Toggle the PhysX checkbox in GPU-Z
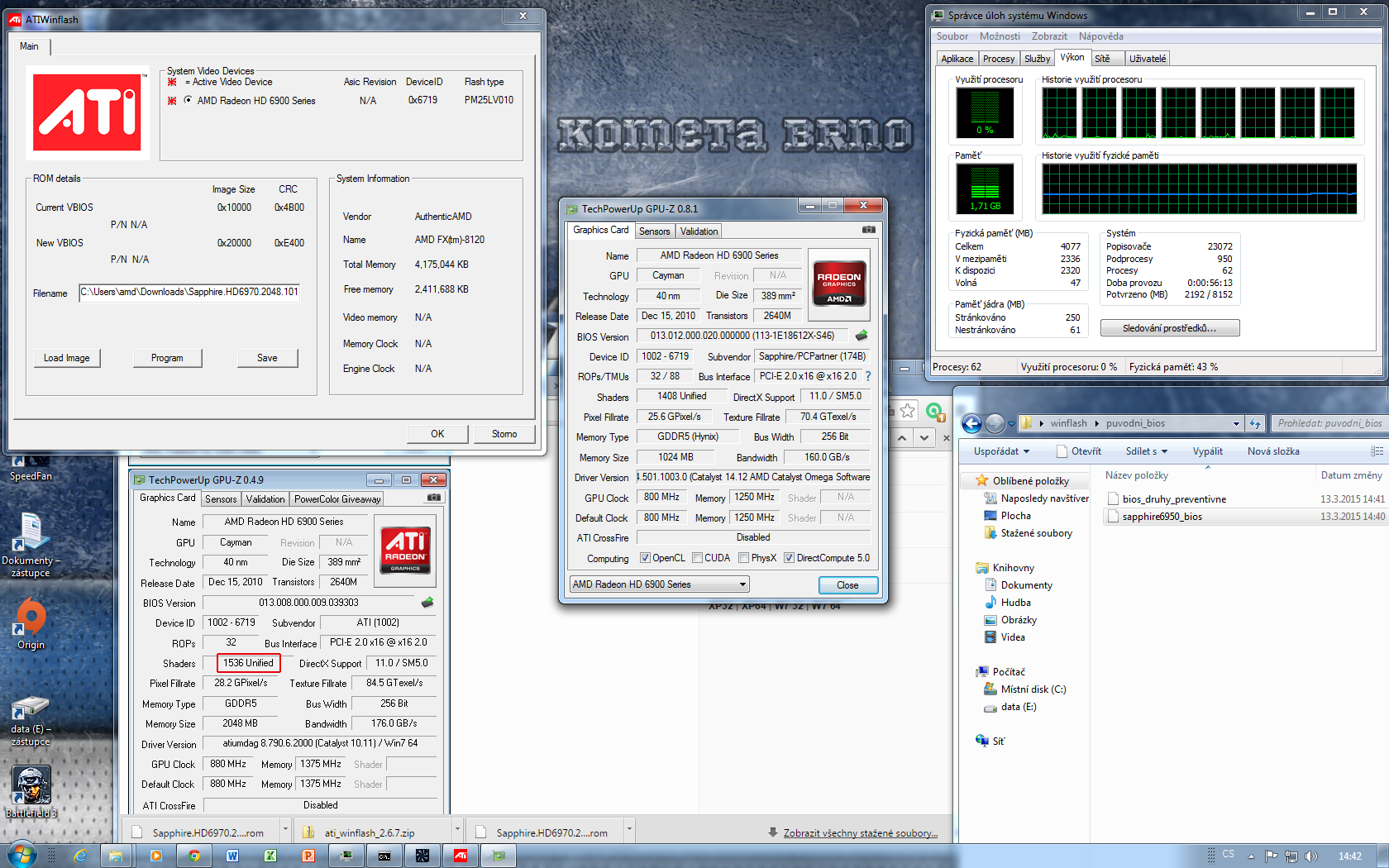Image resolution: width=1389 pixels, height=868 pixels. pos(744,558)
